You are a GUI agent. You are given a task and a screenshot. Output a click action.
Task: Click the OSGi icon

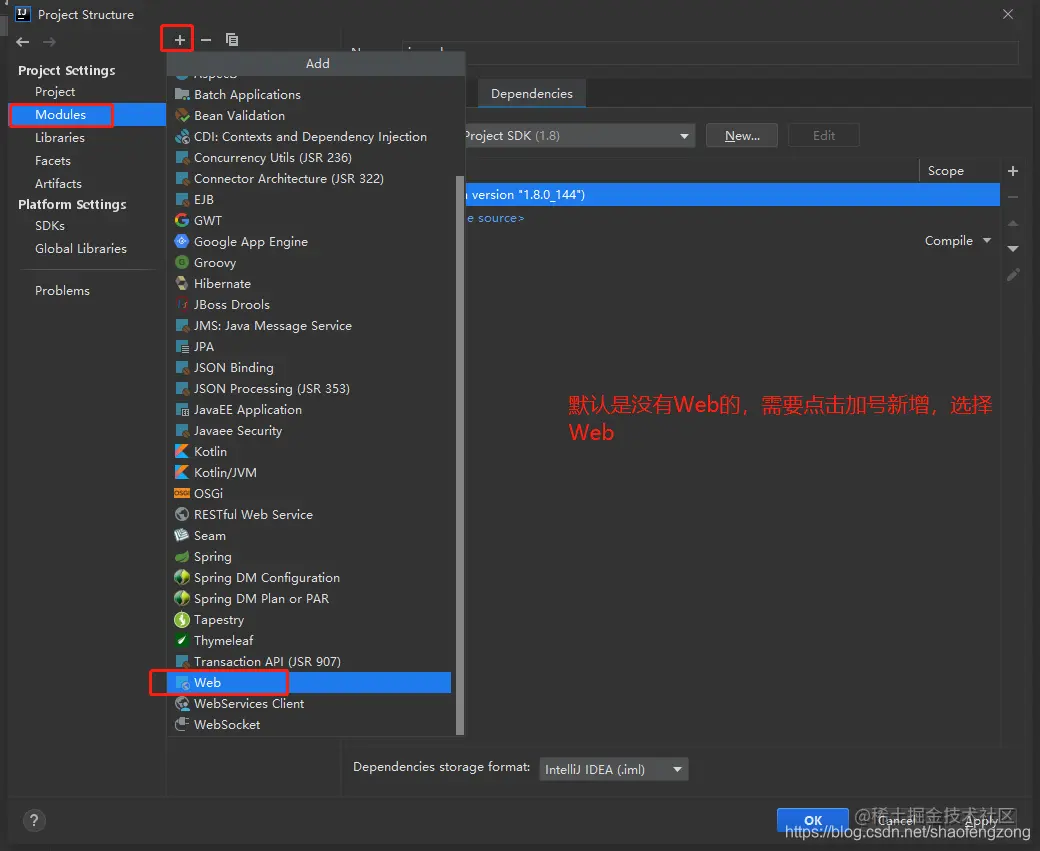pyautogui.click(x=182, y=493)
